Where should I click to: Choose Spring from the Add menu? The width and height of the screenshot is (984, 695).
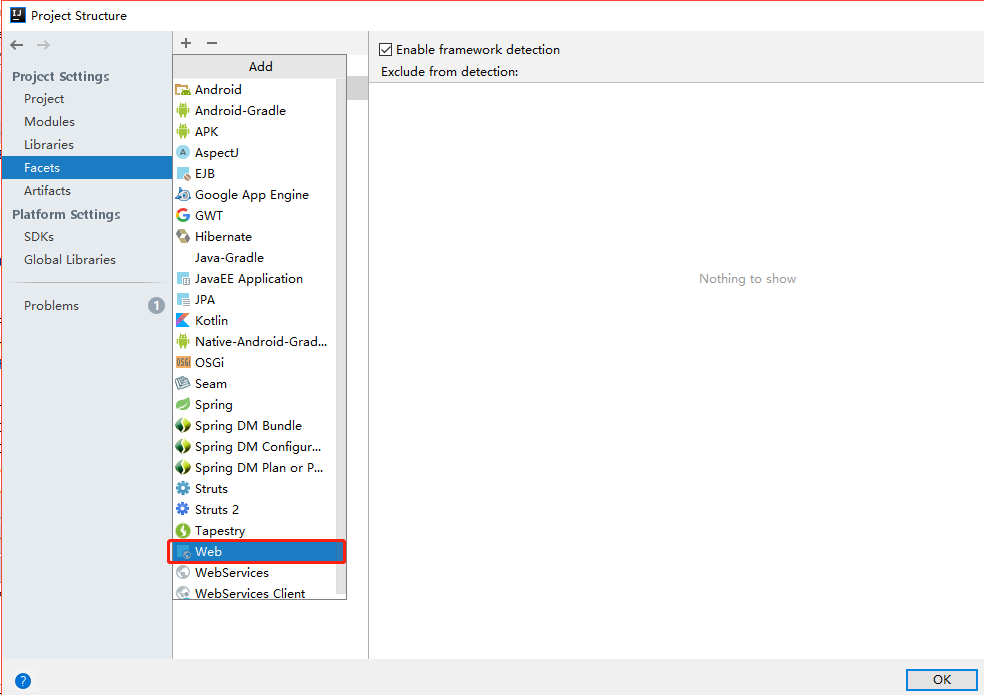[x=256, y=405]
